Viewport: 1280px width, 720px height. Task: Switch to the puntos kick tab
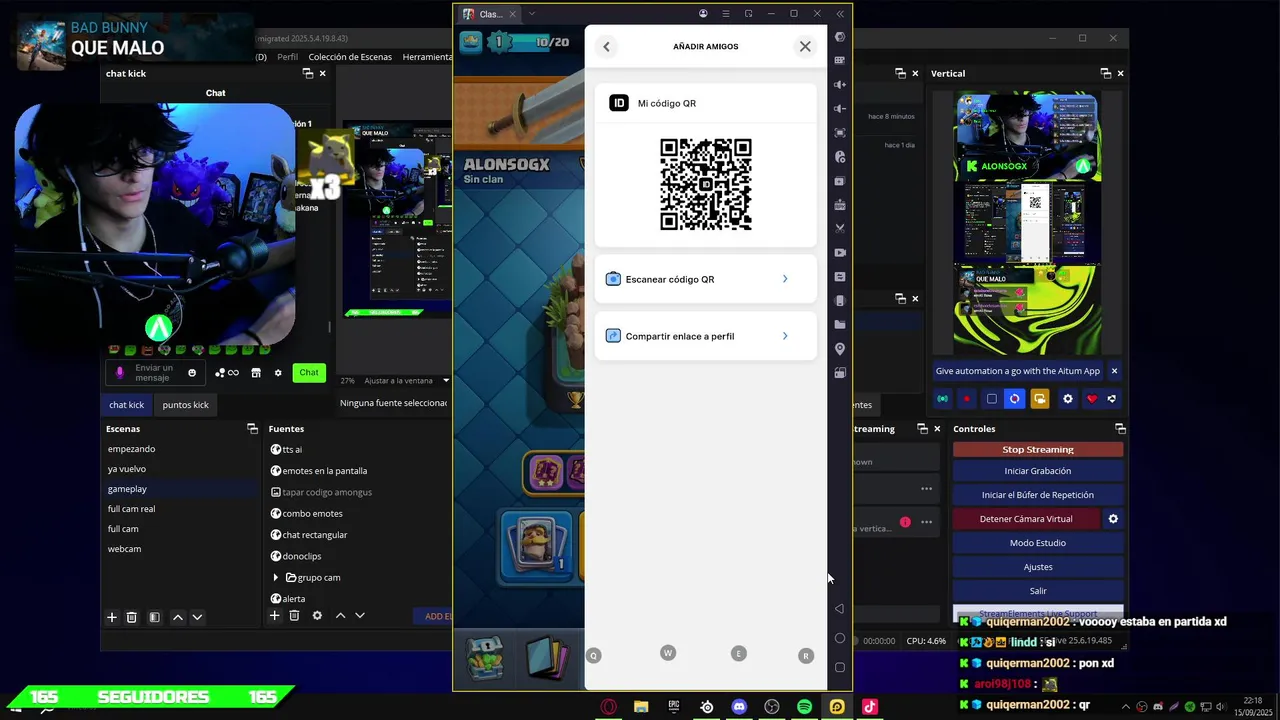pyautogui.click(x=185, y=405)
